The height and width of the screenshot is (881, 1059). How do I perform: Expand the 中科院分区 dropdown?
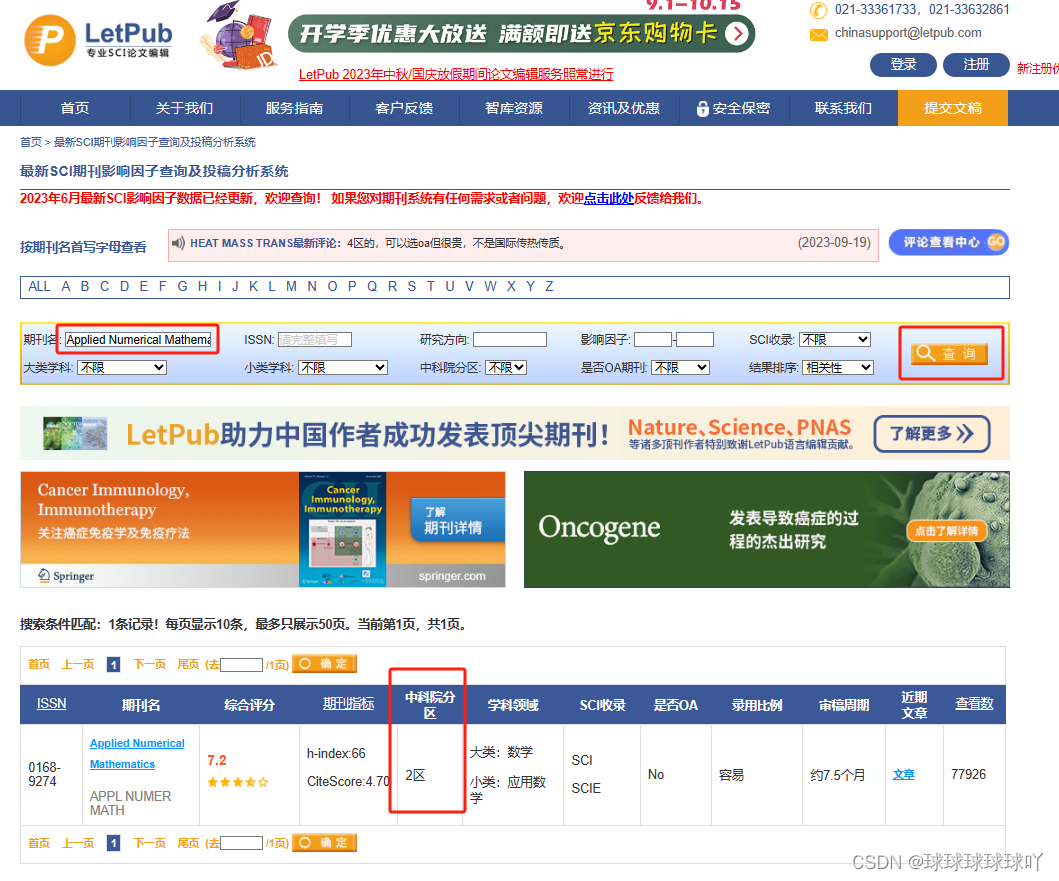click(x=506, y=368)
